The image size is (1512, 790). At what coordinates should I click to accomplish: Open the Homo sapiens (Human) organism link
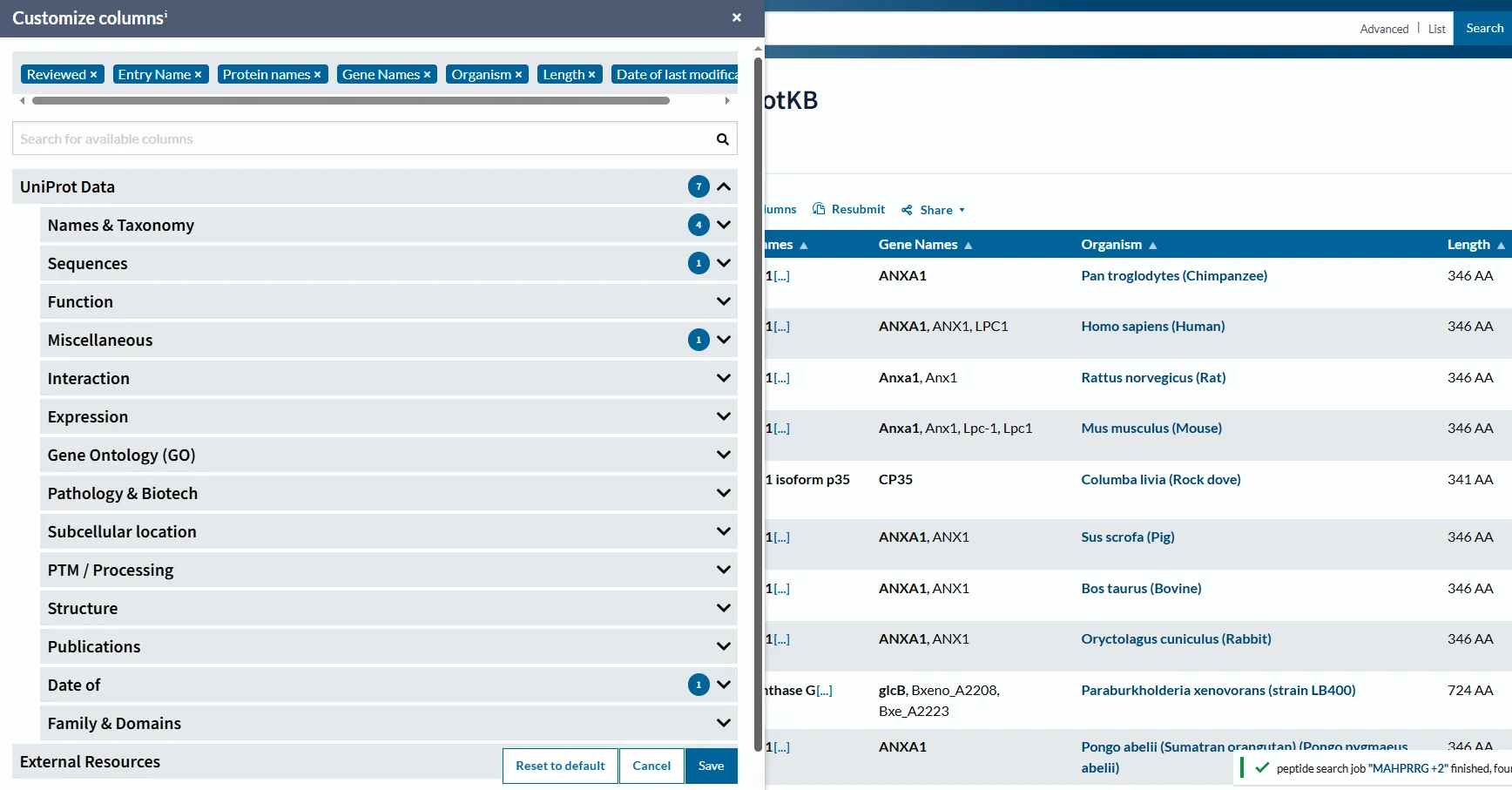(x=1152, y=327)
